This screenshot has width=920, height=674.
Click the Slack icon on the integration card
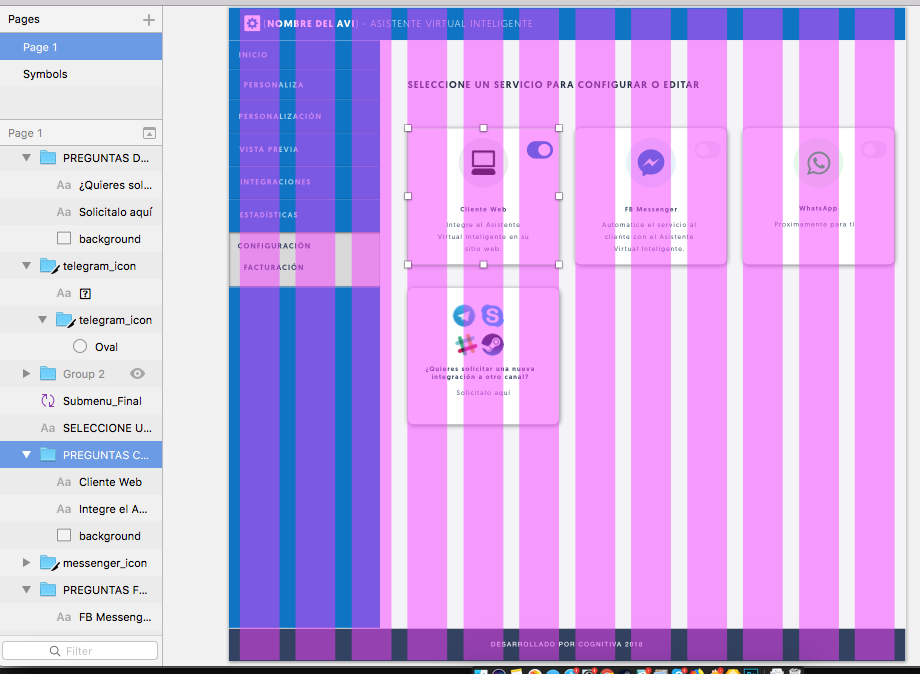(x=466, y=344)
